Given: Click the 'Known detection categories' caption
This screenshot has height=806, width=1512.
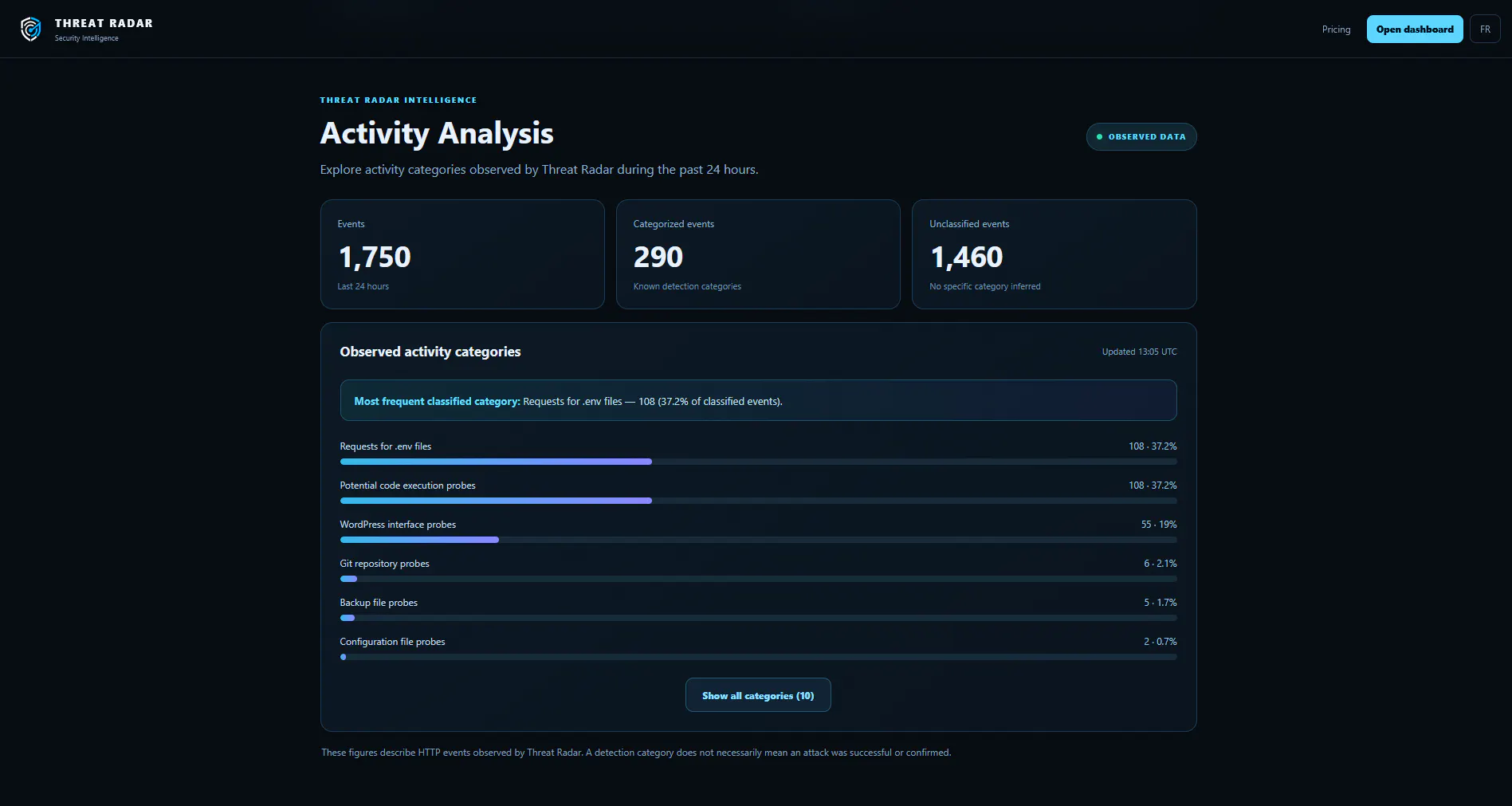Looking at the screenshot, I should point(687,286).
